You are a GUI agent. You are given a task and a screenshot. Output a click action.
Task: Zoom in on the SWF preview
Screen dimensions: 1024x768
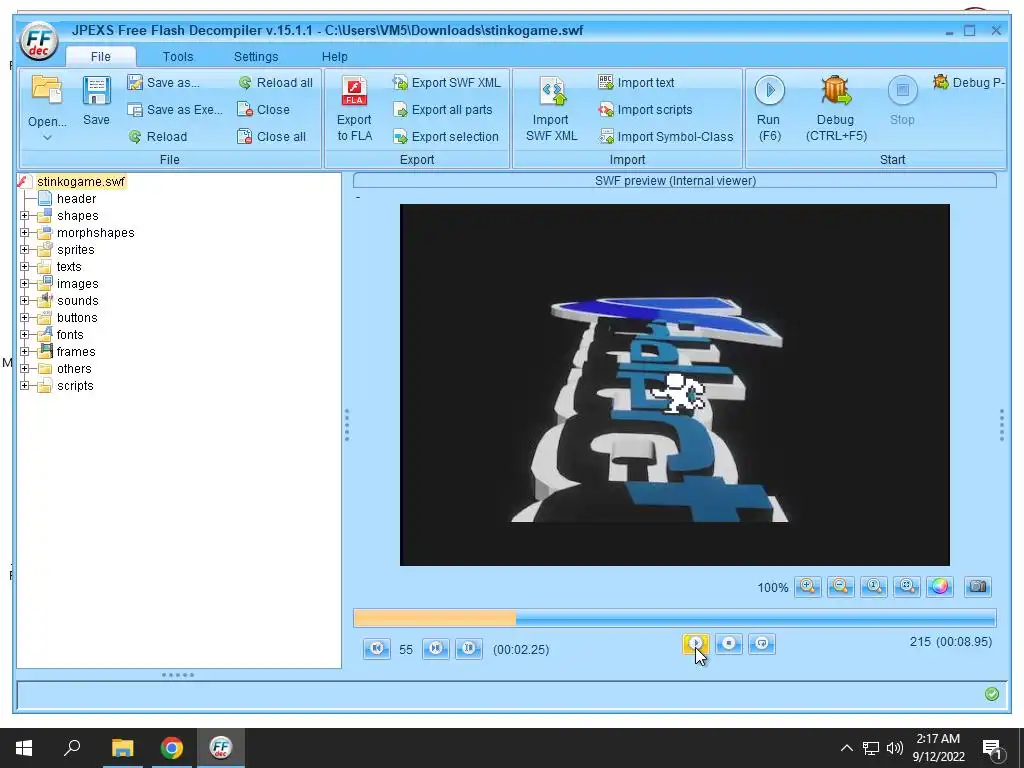[x=808, y=586]
